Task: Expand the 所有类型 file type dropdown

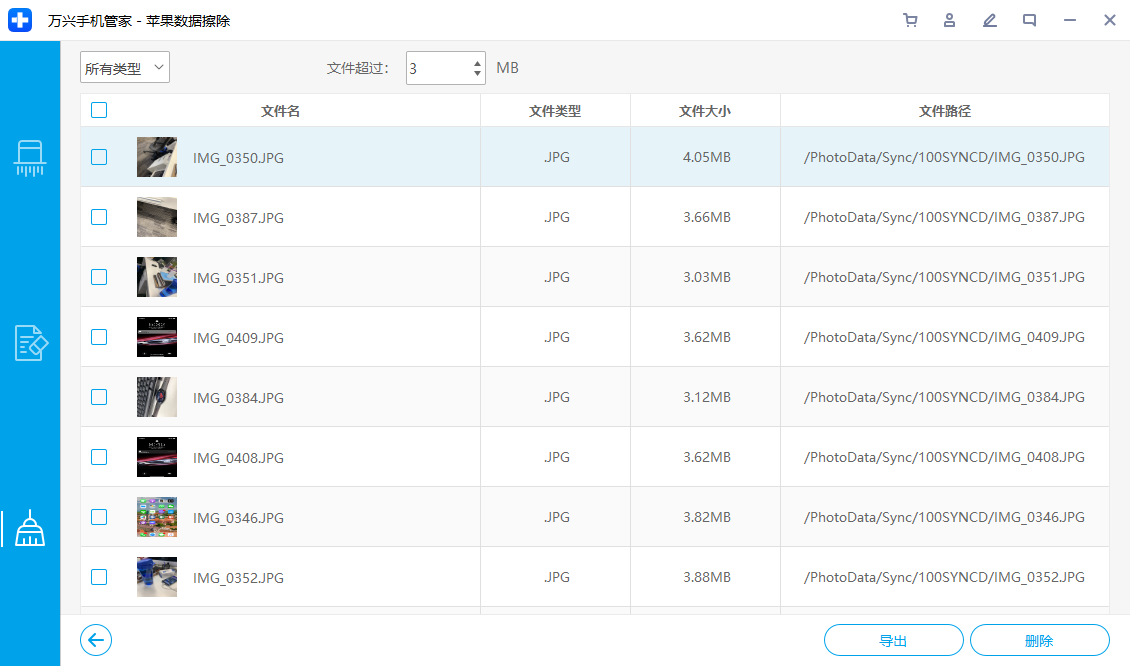Action: [x=125, y=68]
